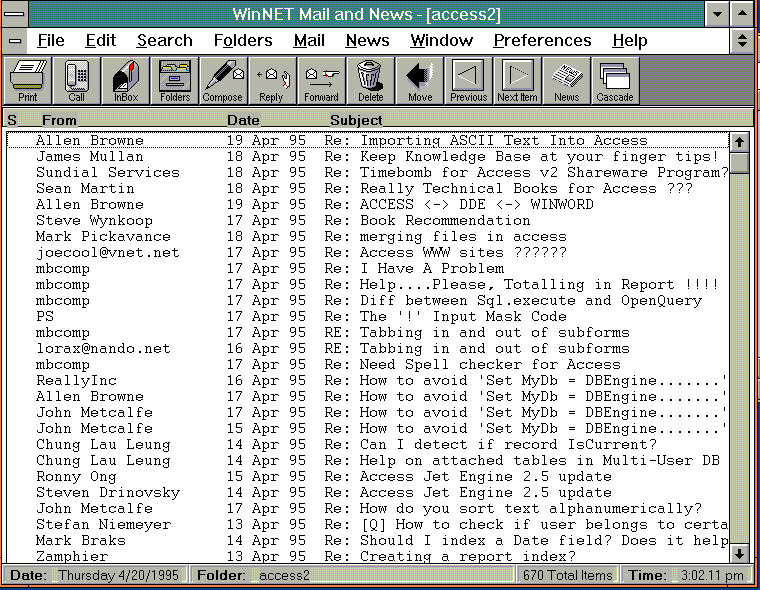Select Sean Martin's Technical Books message
760x590 pixels.
point(367,188)
